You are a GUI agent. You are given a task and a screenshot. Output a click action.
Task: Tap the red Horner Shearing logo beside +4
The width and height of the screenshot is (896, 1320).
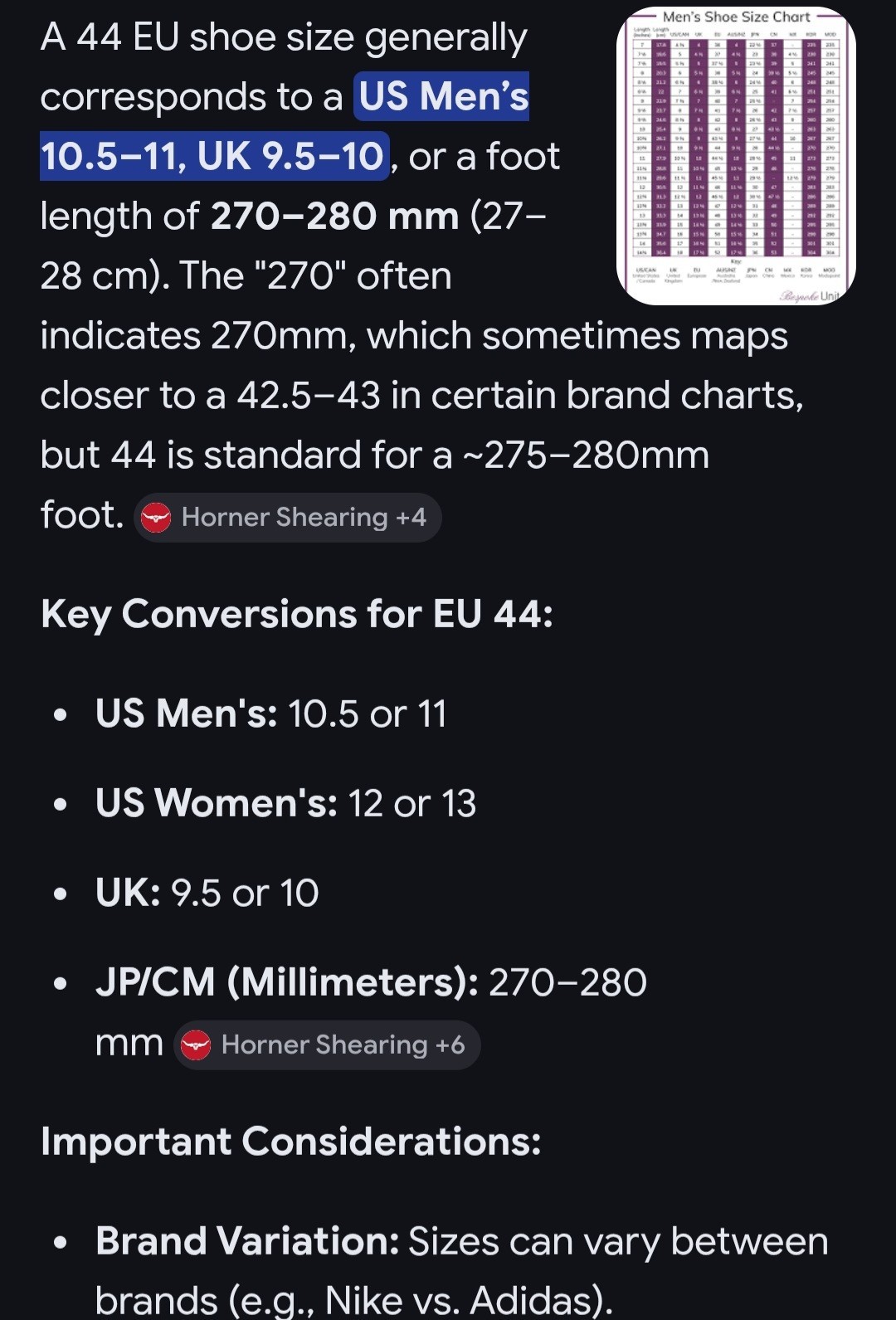[x=156, y=518]
